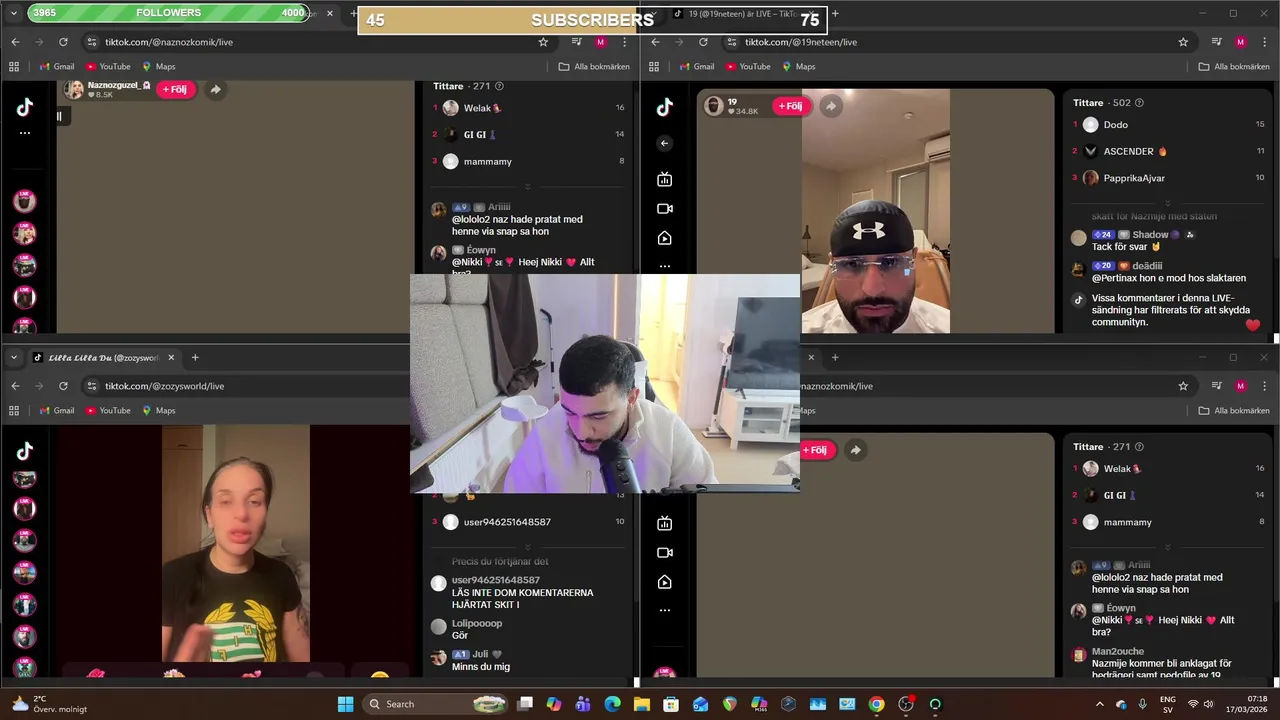
Task: Expand viewer list under PapprikaAjvar
Action: 1168,203
